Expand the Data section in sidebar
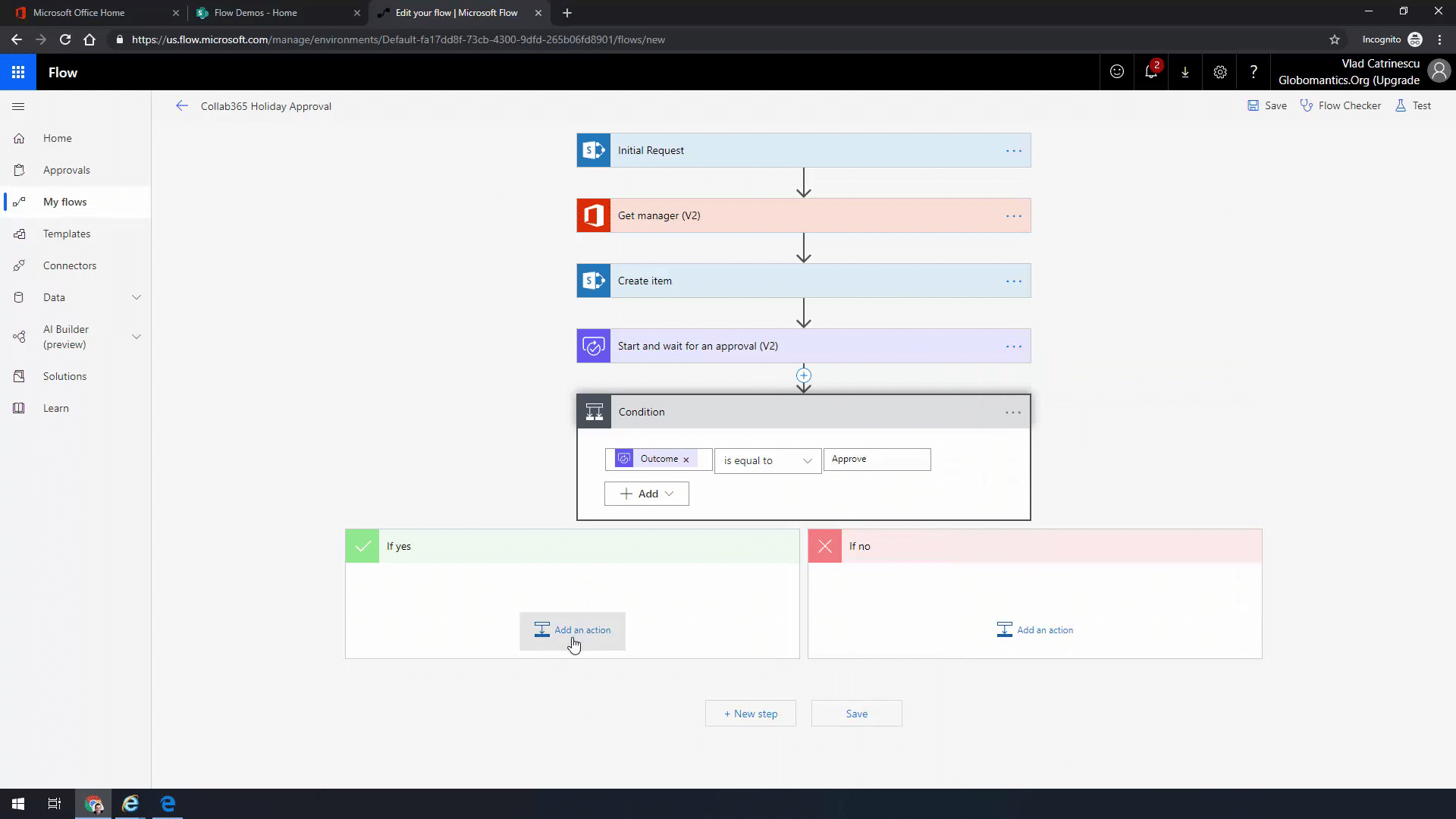The image size is (1456, 819). [136, 297]
